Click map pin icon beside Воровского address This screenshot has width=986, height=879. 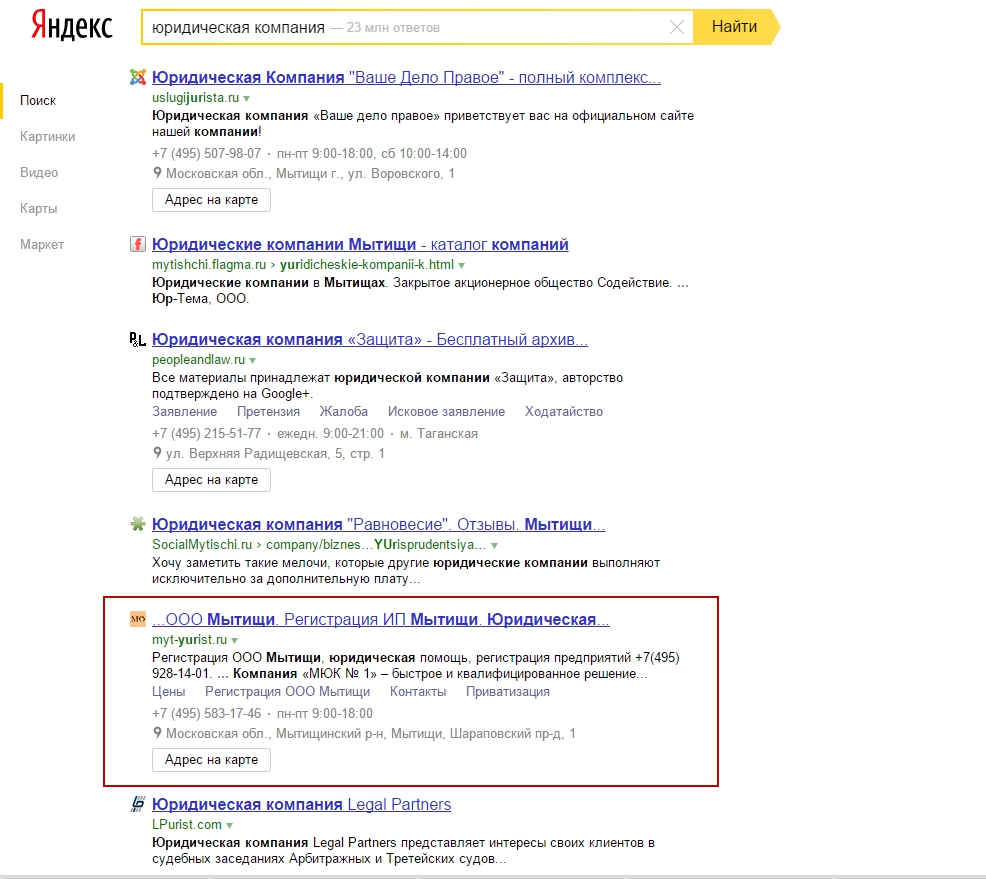click(157, 173)
